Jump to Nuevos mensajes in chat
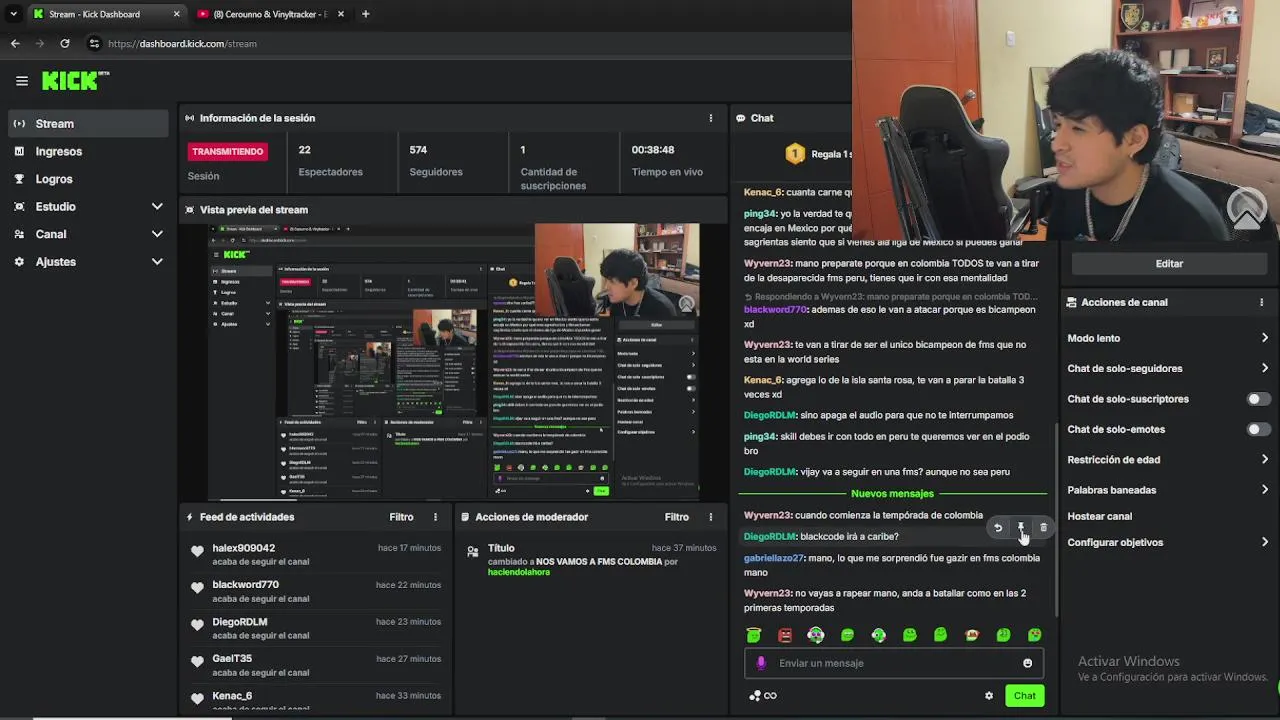The height and width of the screenshot is (720, 1280). 892,494
